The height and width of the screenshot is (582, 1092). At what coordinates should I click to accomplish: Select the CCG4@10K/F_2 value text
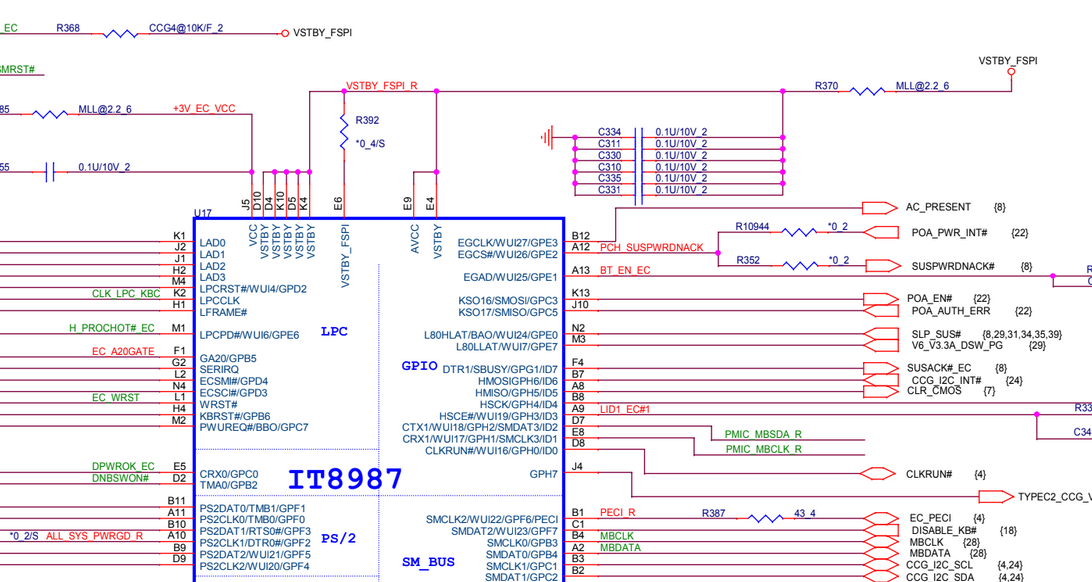click(186, 28)
